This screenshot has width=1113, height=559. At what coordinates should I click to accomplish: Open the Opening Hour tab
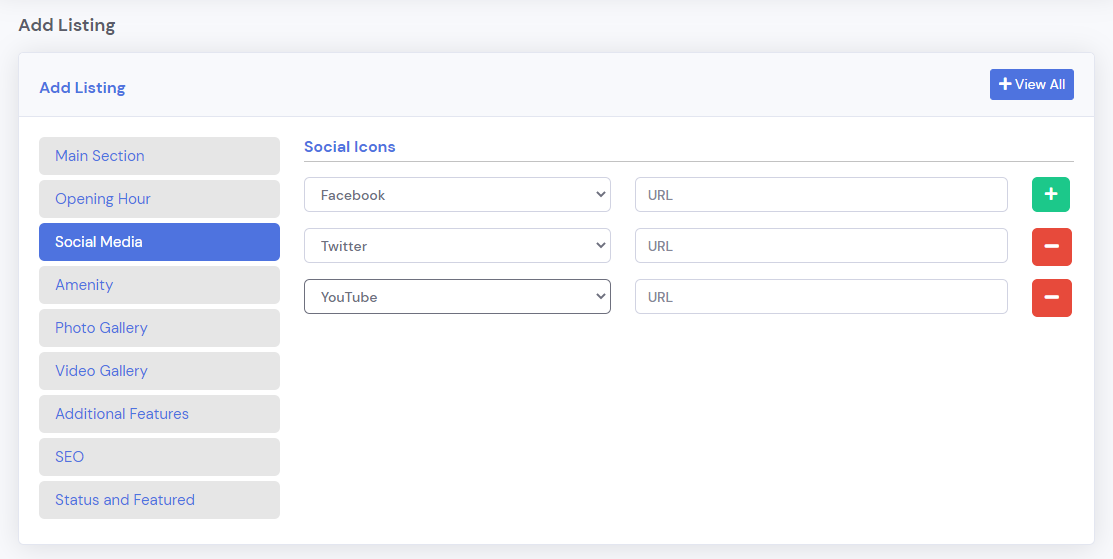[x=159, y=199]
